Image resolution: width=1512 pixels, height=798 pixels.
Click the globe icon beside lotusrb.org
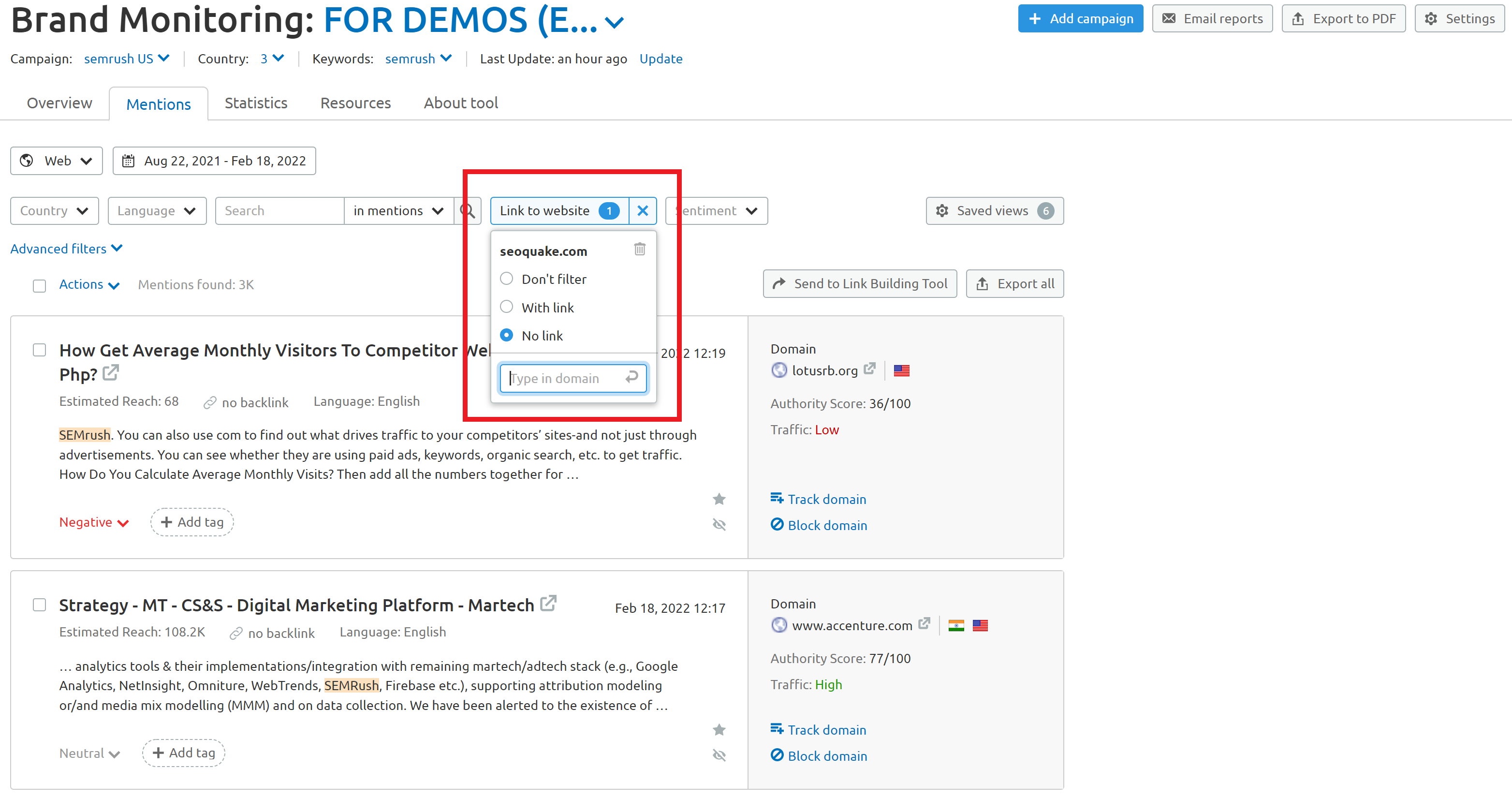coord(779,370)
